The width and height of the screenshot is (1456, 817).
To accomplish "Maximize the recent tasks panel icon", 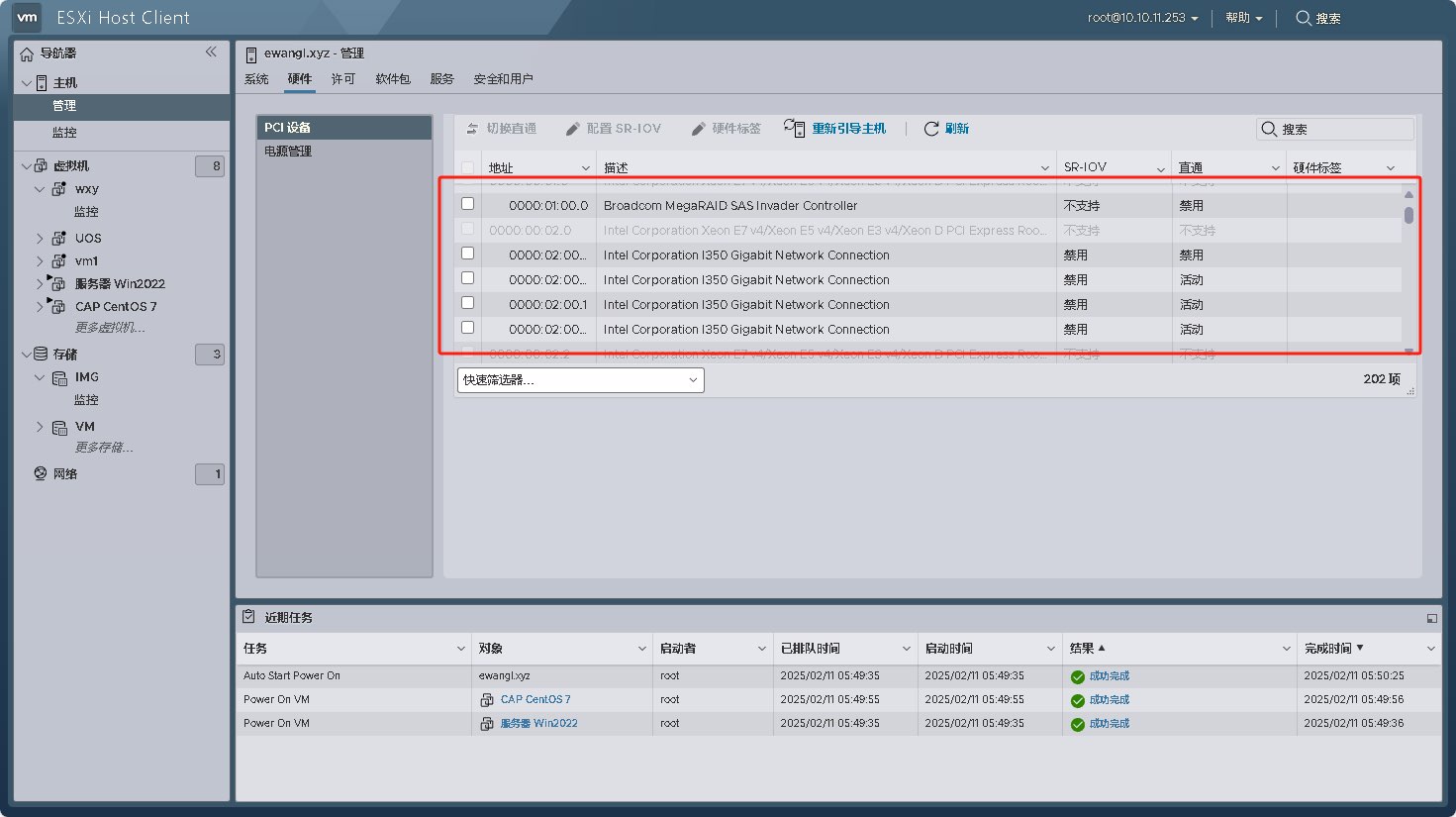I will [x=1431, y=618].
